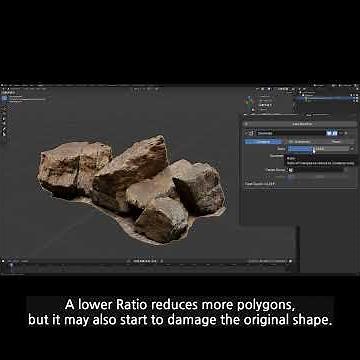
Task: Click the timeline playhead frame marker
Action: point(11,266)
